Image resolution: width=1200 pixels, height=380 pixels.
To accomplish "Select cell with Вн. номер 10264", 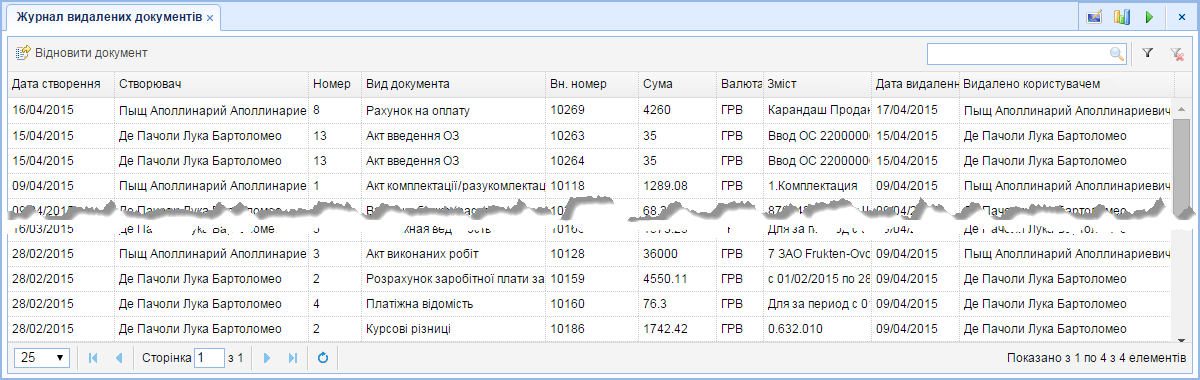I will pos(592,160).
